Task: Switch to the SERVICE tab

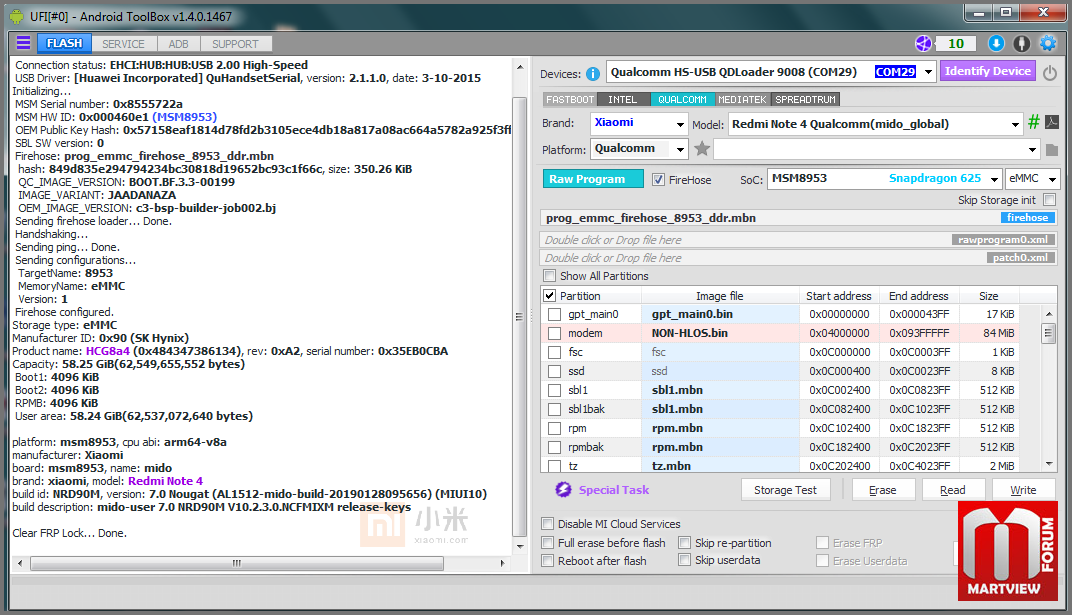Action: point(123,44)
